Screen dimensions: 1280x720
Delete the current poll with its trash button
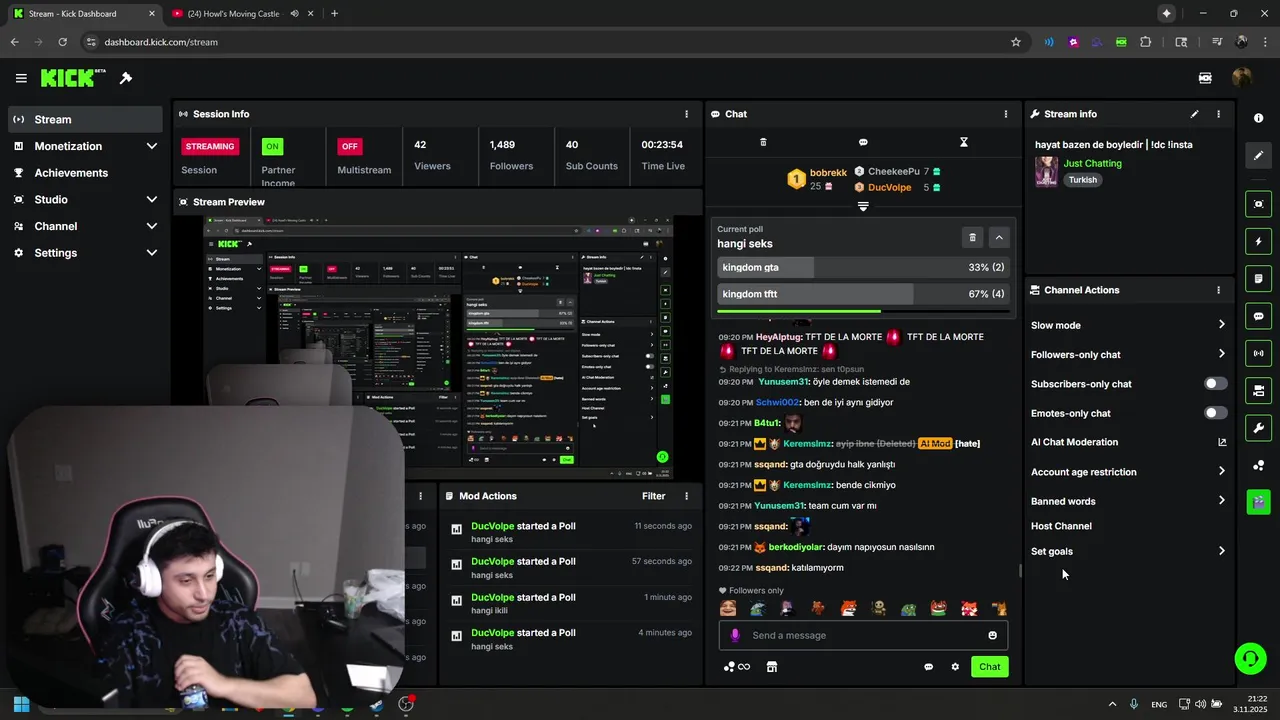[x=972, y=237]
